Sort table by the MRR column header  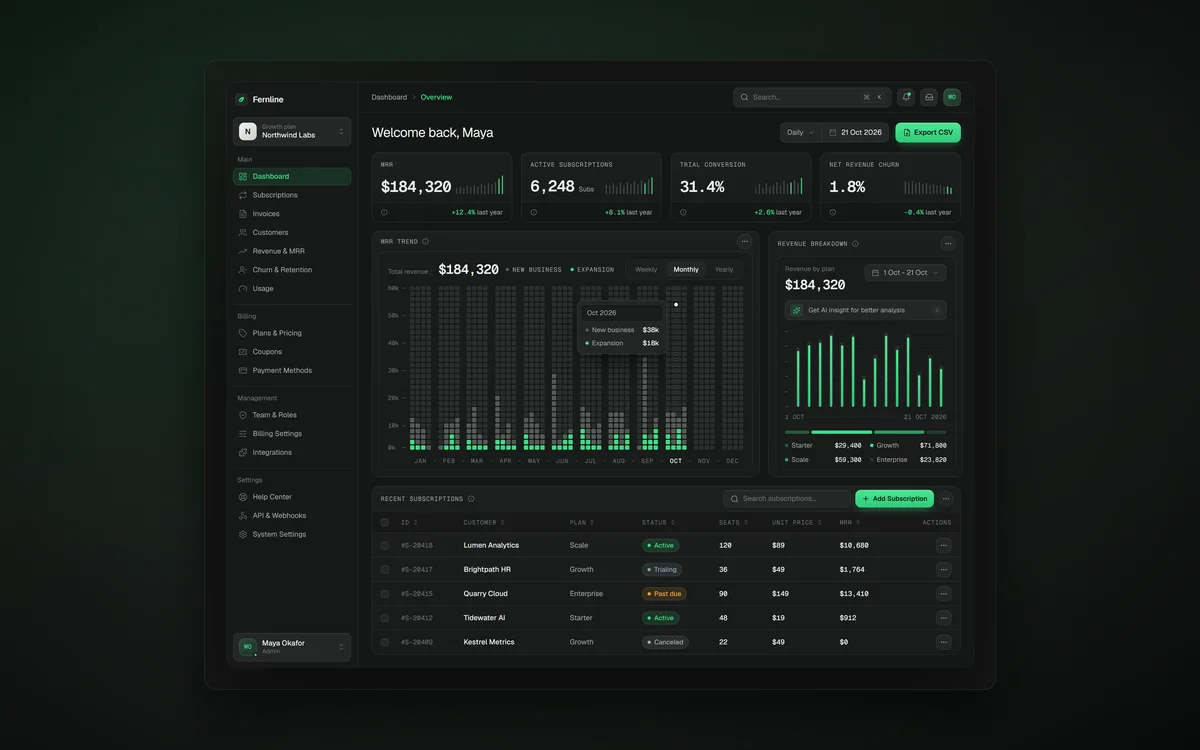click(849, 522)
